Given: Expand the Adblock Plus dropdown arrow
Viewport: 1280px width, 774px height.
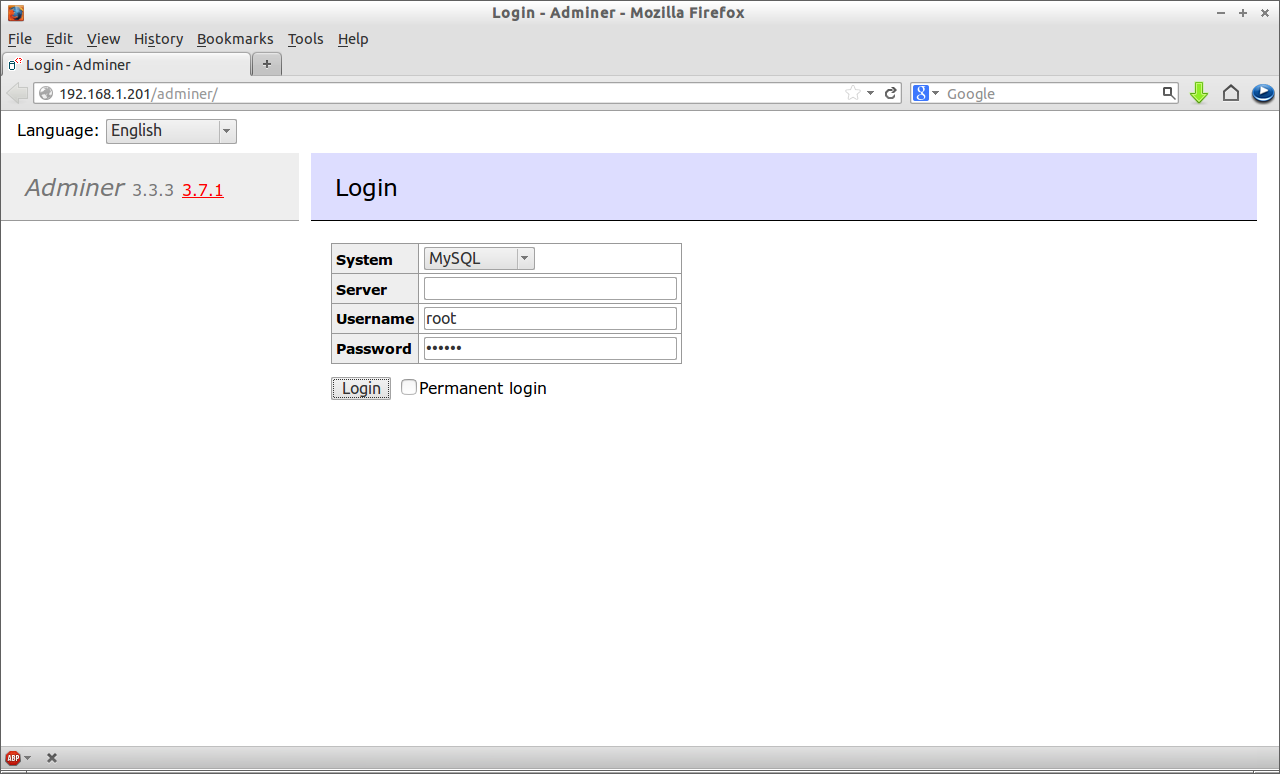Looking at the screenshot, I should [x=28, y=758].
